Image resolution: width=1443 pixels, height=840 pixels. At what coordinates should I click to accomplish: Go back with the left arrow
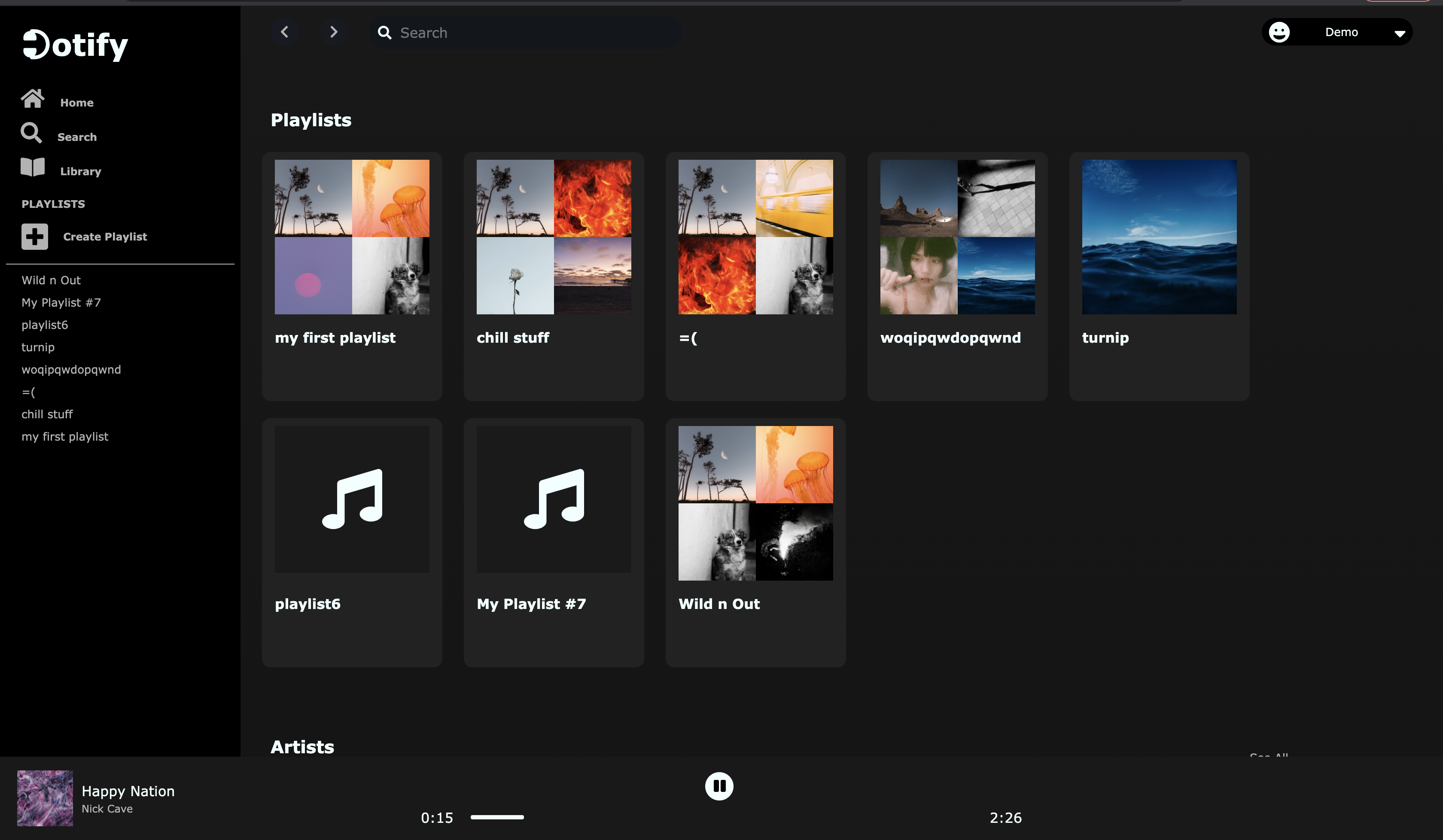[x=285, y=32]
